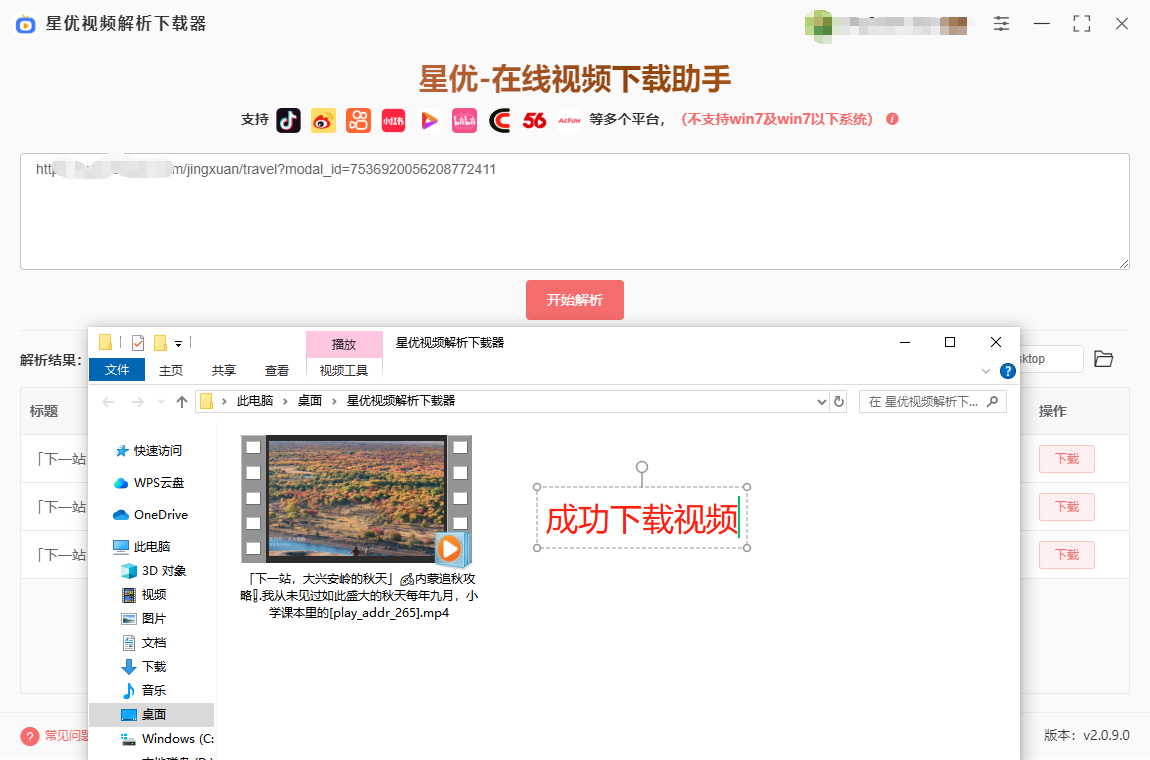1150x760 pixels.
Task: Click the Kuaishou platform icon
Action: click(x=359, y=120)
